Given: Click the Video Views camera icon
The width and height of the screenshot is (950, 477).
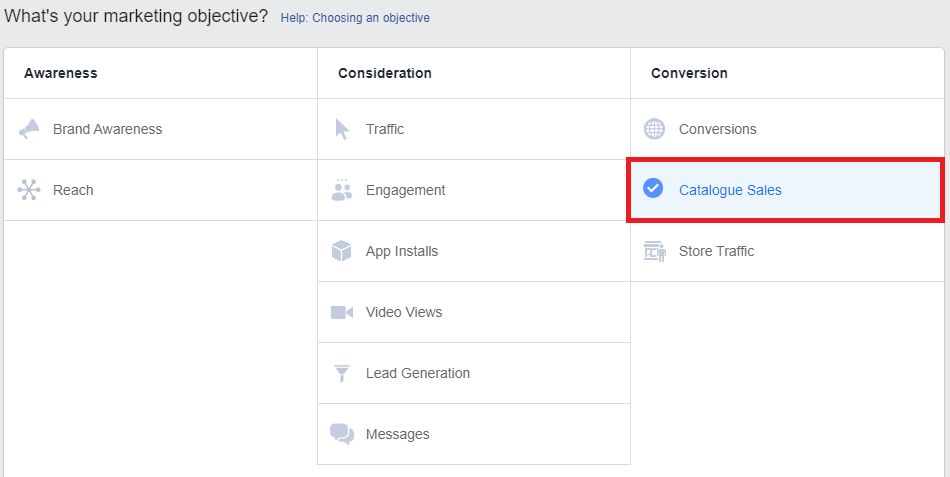Looking at the screenshot, I should (342, 312).
